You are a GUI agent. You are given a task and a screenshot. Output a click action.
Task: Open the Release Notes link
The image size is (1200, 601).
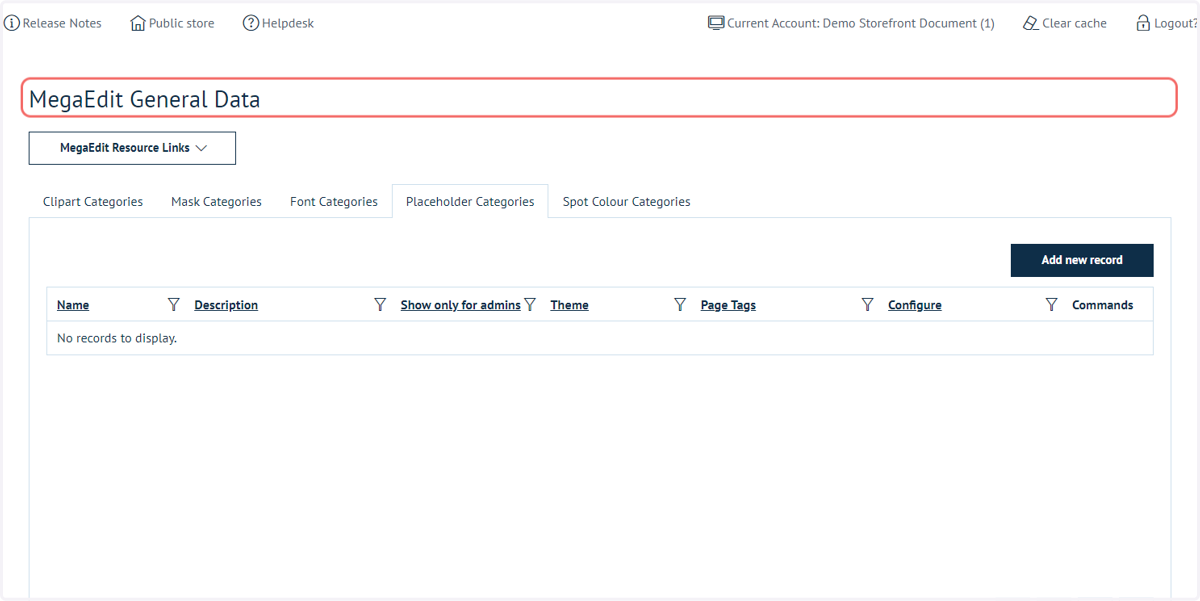[62, 23]
